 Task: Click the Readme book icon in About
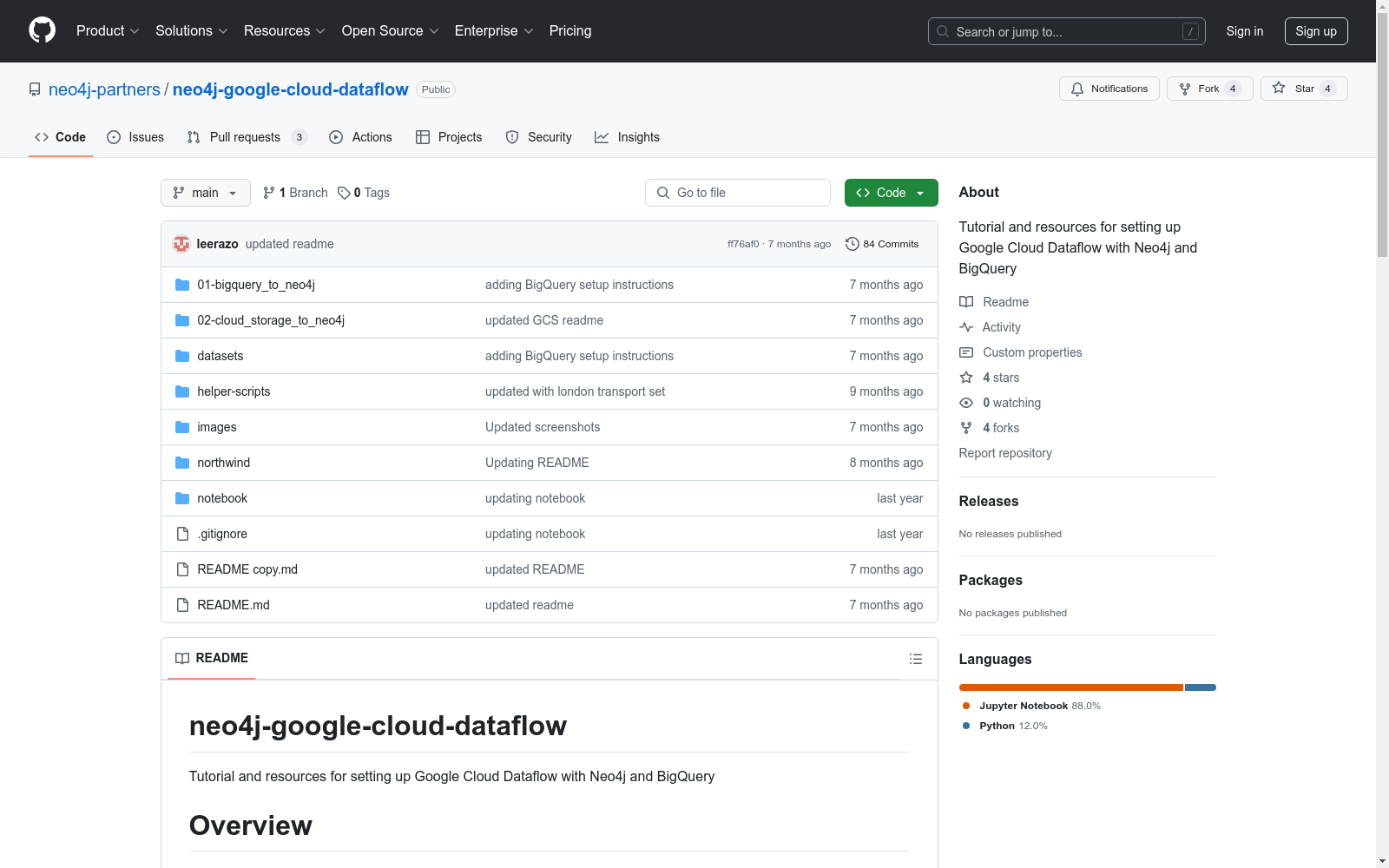[966, 302]
